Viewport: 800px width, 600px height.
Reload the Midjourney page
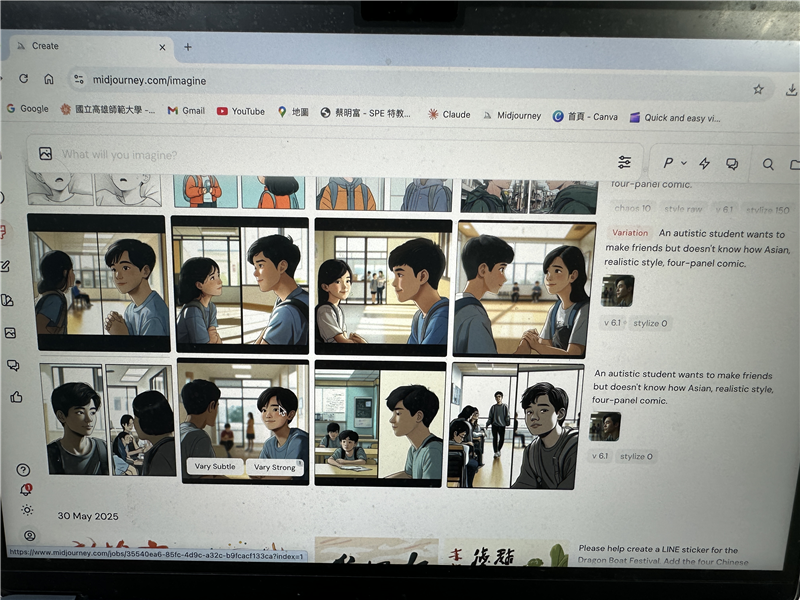(23, 79)
